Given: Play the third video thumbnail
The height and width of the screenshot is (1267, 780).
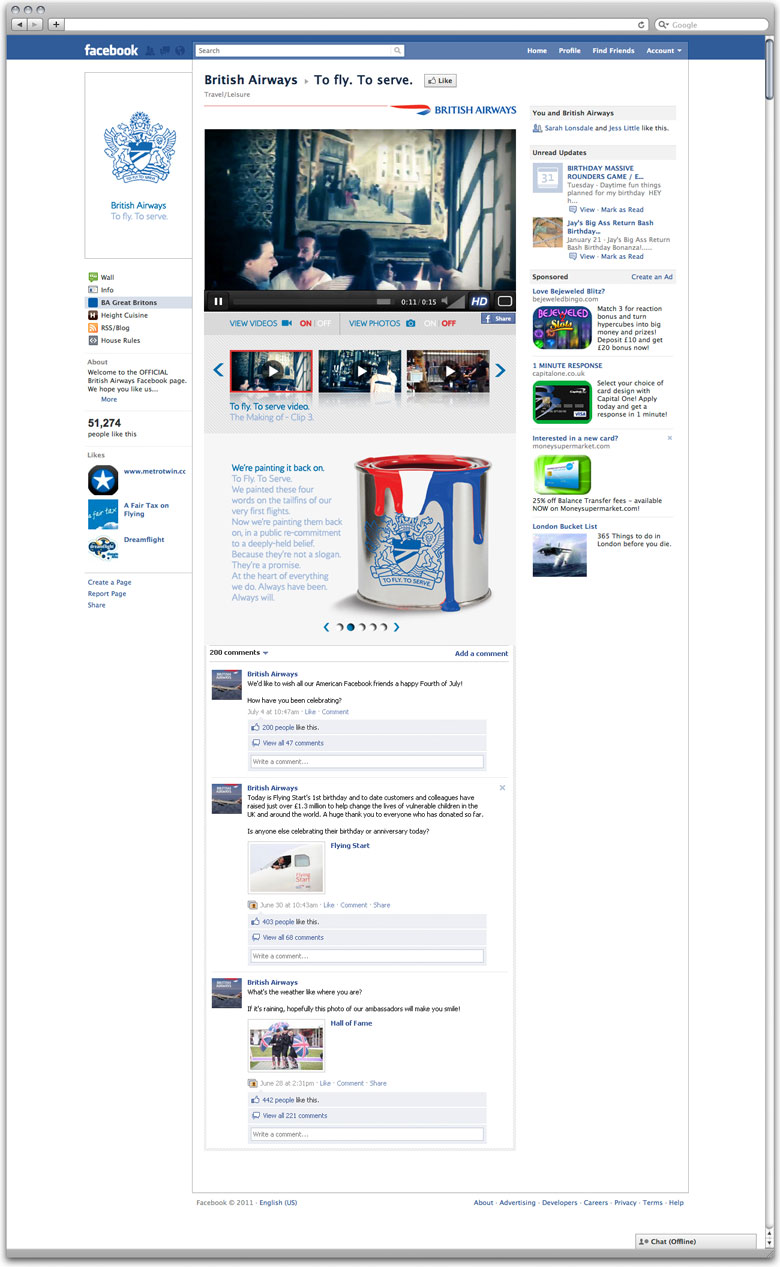Looking at the screenshot, I should 448,370.
